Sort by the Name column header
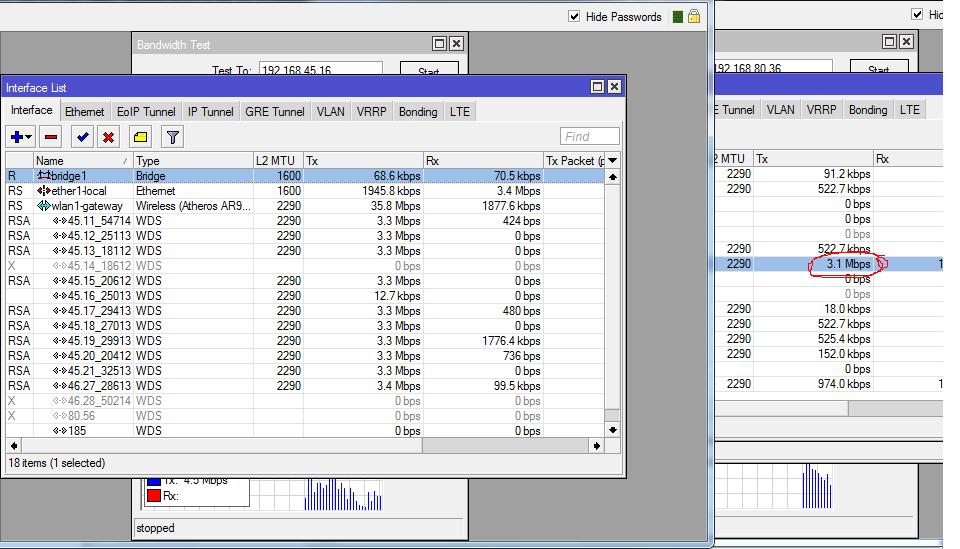 click(82, 161)
